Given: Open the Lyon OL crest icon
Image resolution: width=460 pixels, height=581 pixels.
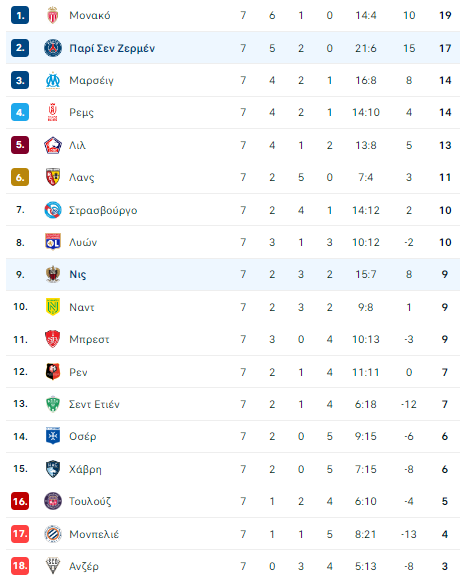Looking at the screenshot, I should pyautogui.click(x=53, y=242).
